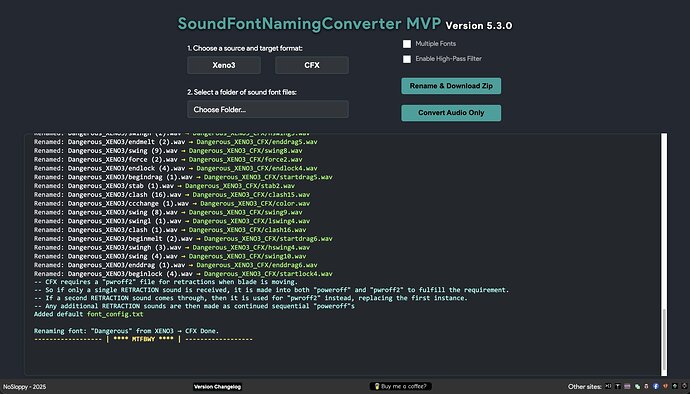Toggle Enable High-Pass Filter checkbox
The width and height of the screenshot is (690, 394).
pos(407,59)
